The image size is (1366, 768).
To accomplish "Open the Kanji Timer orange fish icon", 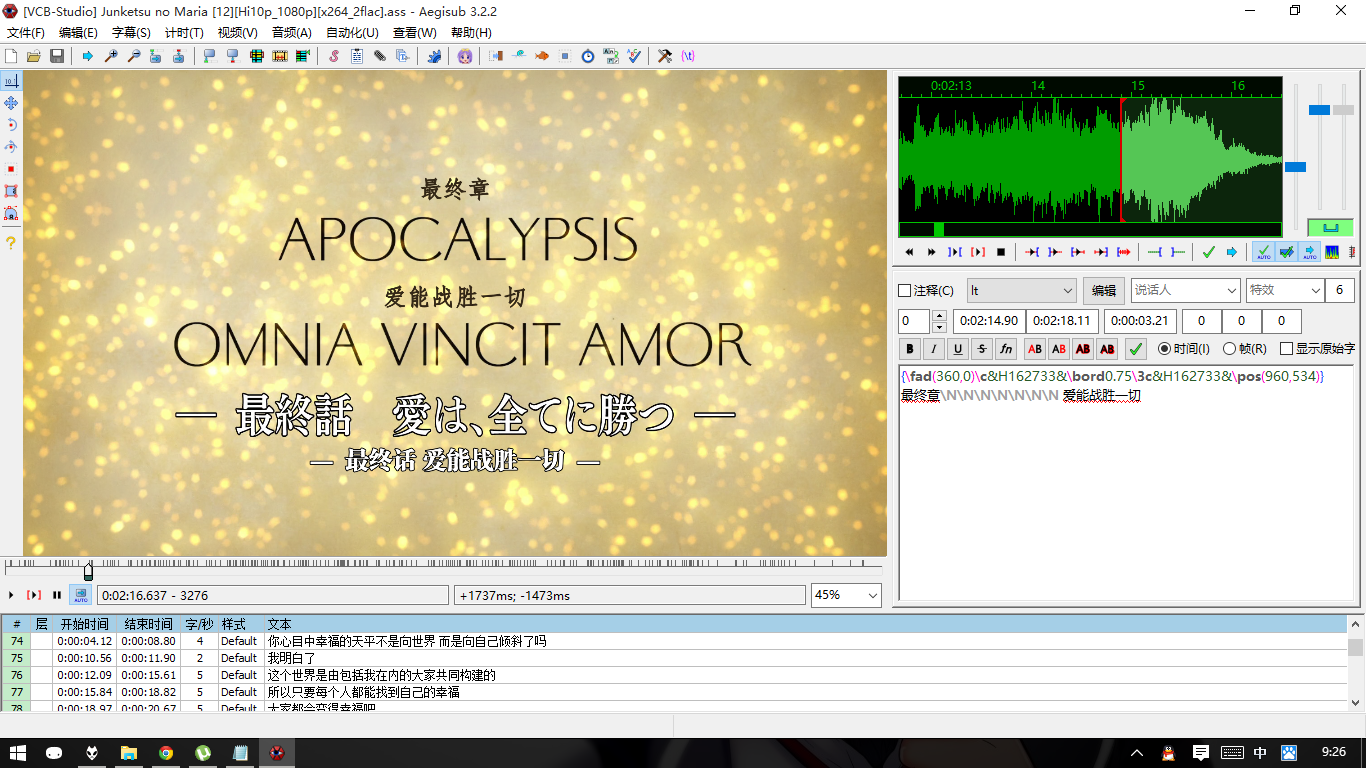I will click(x=542, y=56).
